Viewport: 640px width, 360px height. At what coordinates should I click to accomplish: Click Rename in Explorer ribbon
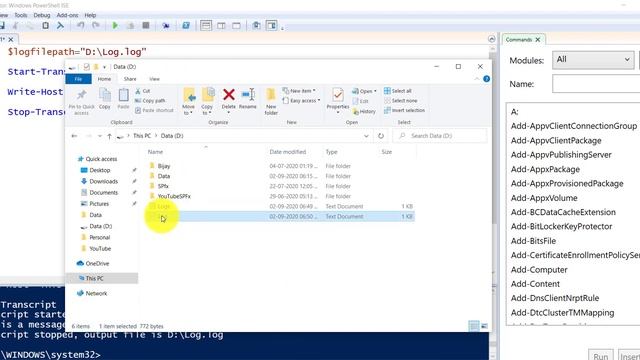click(x=248, y=99)
